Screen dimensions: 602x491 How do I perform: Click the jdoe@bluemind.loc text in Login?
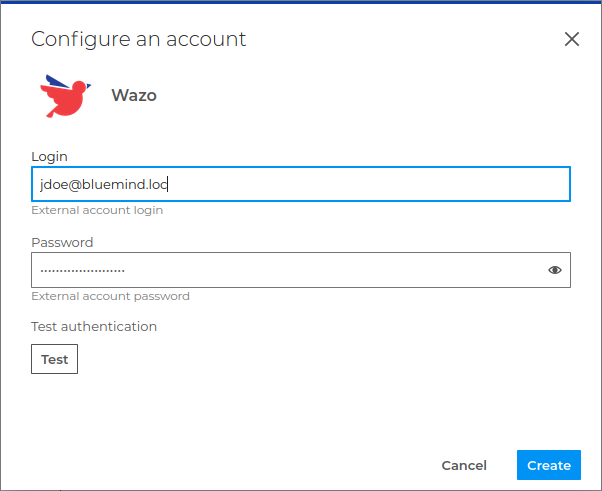97,184
